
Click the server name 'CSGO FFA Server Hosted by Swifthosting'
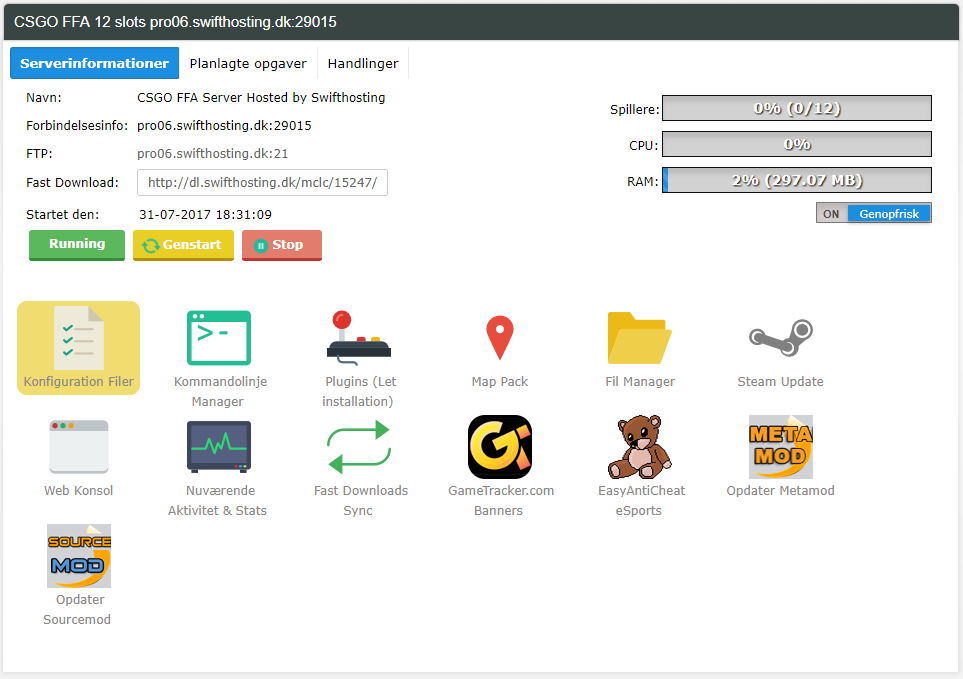(x=261, y=98)
